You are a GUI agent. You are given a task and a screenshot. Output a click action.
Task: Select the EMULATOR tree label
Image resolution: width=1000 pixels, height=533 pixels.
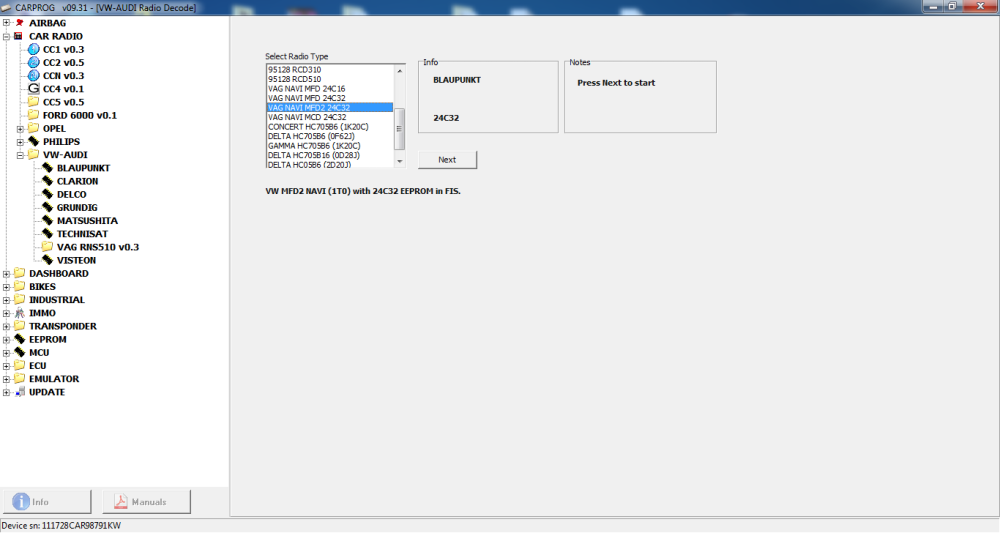click(x=54, y=379)
